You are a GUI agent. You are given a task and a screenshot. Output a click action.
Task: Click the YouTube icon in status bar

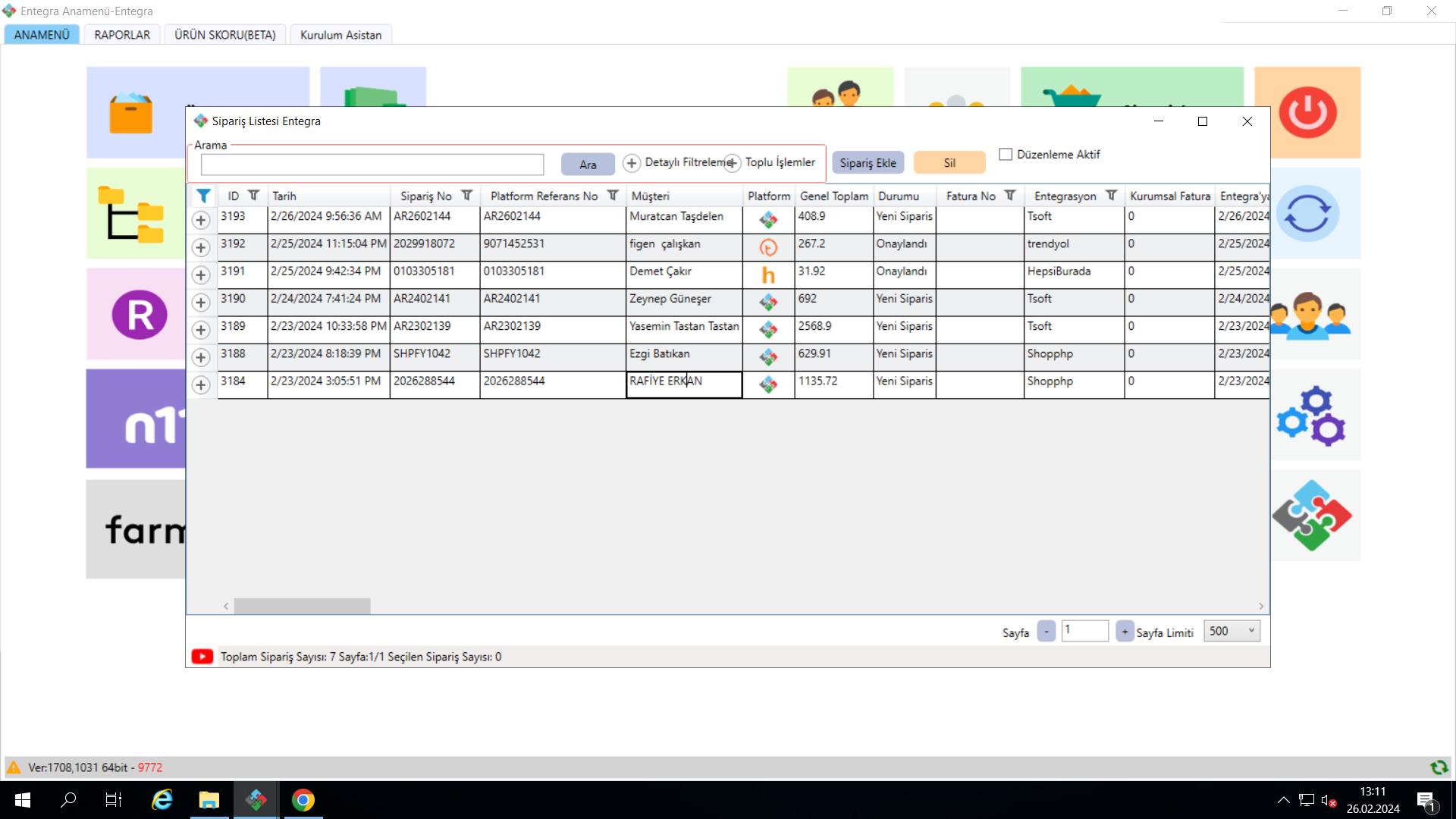[202, 657]
